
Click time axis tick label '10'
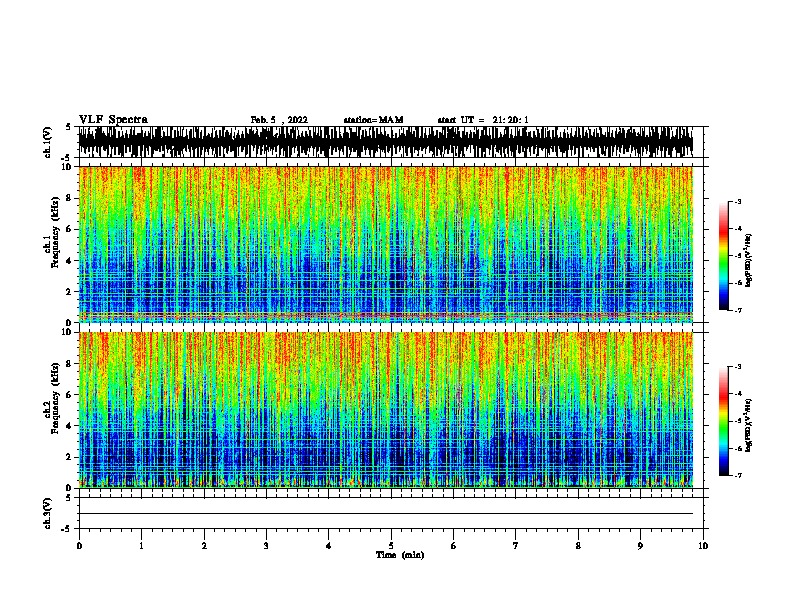703,546
